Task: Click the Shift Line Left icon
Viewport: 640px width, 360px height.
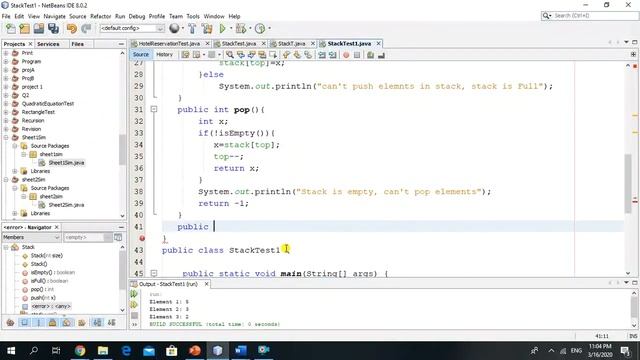Action: (x=322, y=55)
